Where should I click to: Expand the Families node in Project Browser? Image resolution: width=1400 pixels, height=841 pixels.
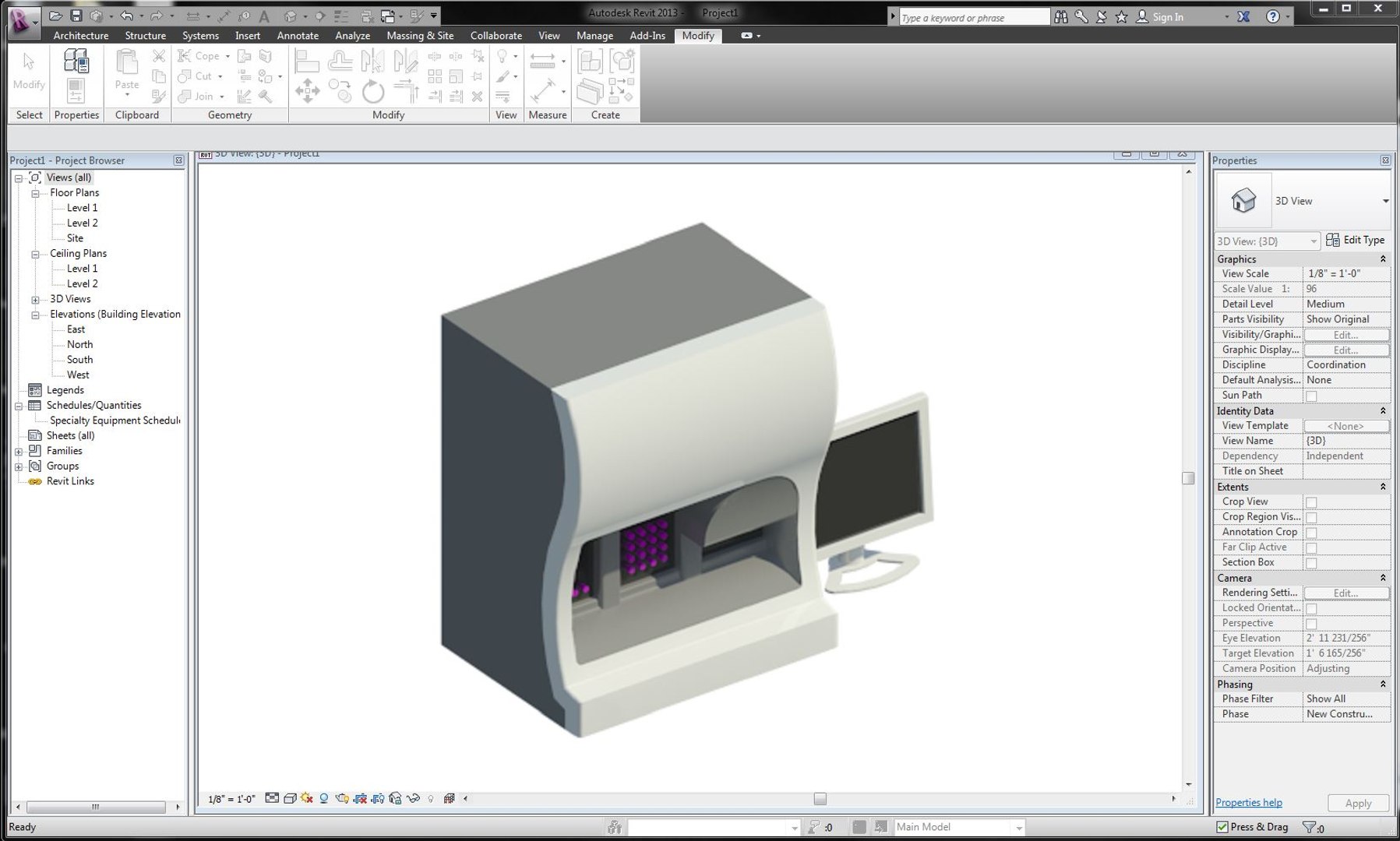pyautogui.click(x=19, y=452)
